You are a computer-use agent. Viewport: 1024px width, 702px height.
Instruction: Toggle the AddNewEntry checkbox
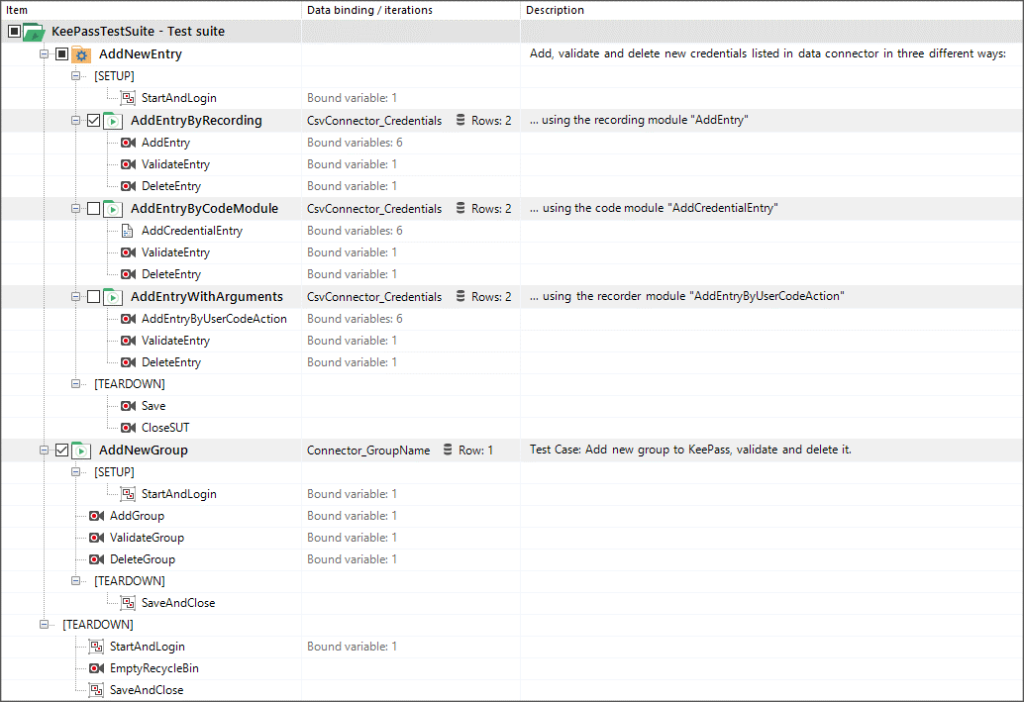pos(61,54)
